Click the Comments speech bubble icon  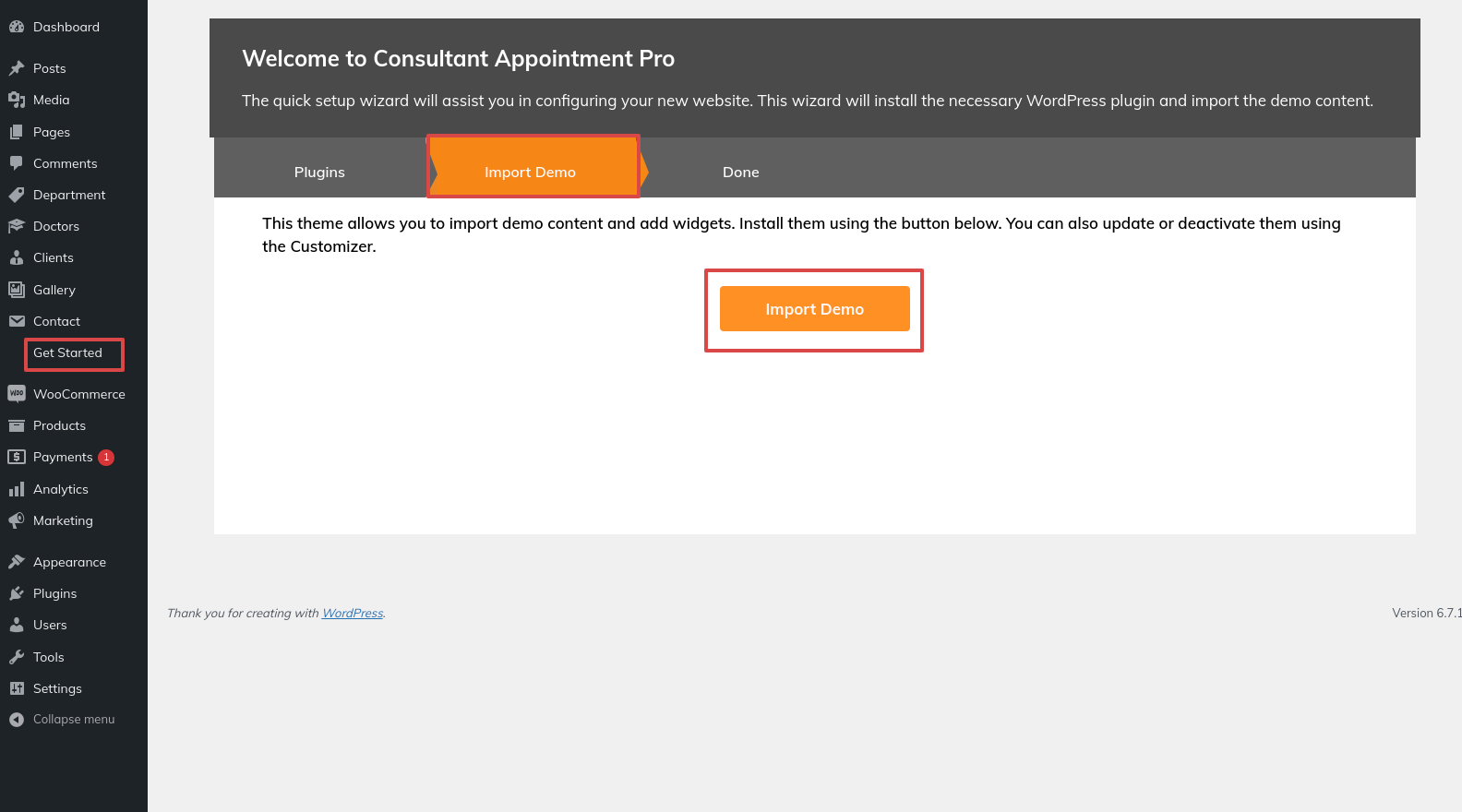[x=17, y=163]
